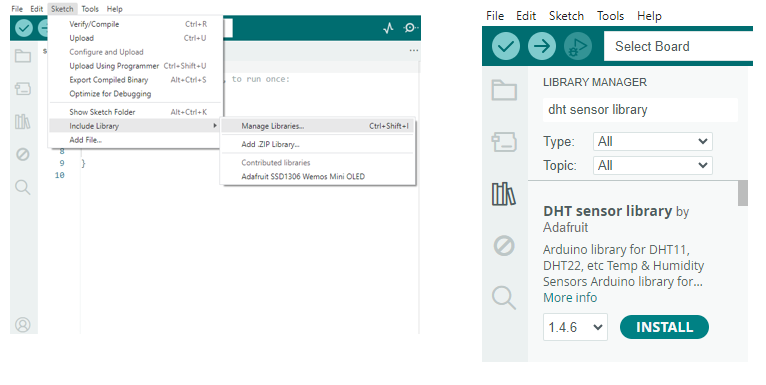
Task: Click line number 9 in editor gutter
Action: 62,163
